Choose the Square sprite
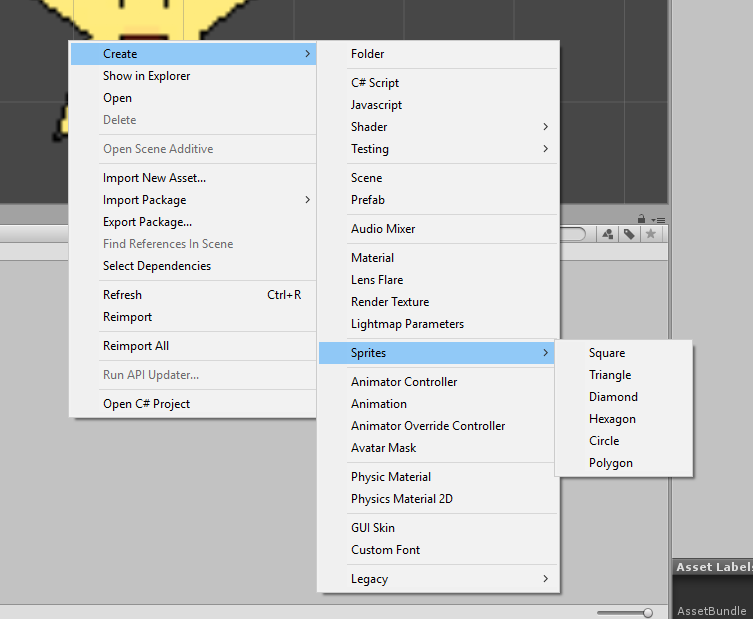753x619 pixels. [623, 353]
